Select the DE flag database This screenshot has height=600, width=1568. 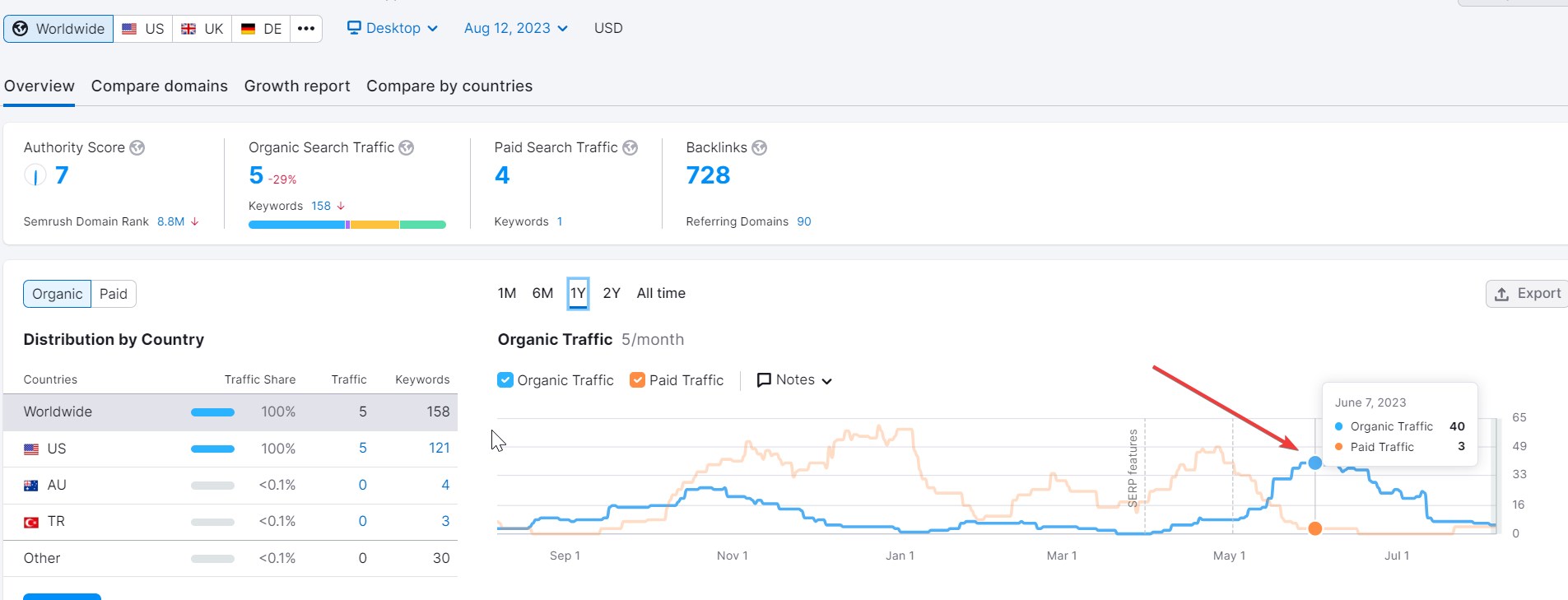pyautogui.click(x=262, y=29)
